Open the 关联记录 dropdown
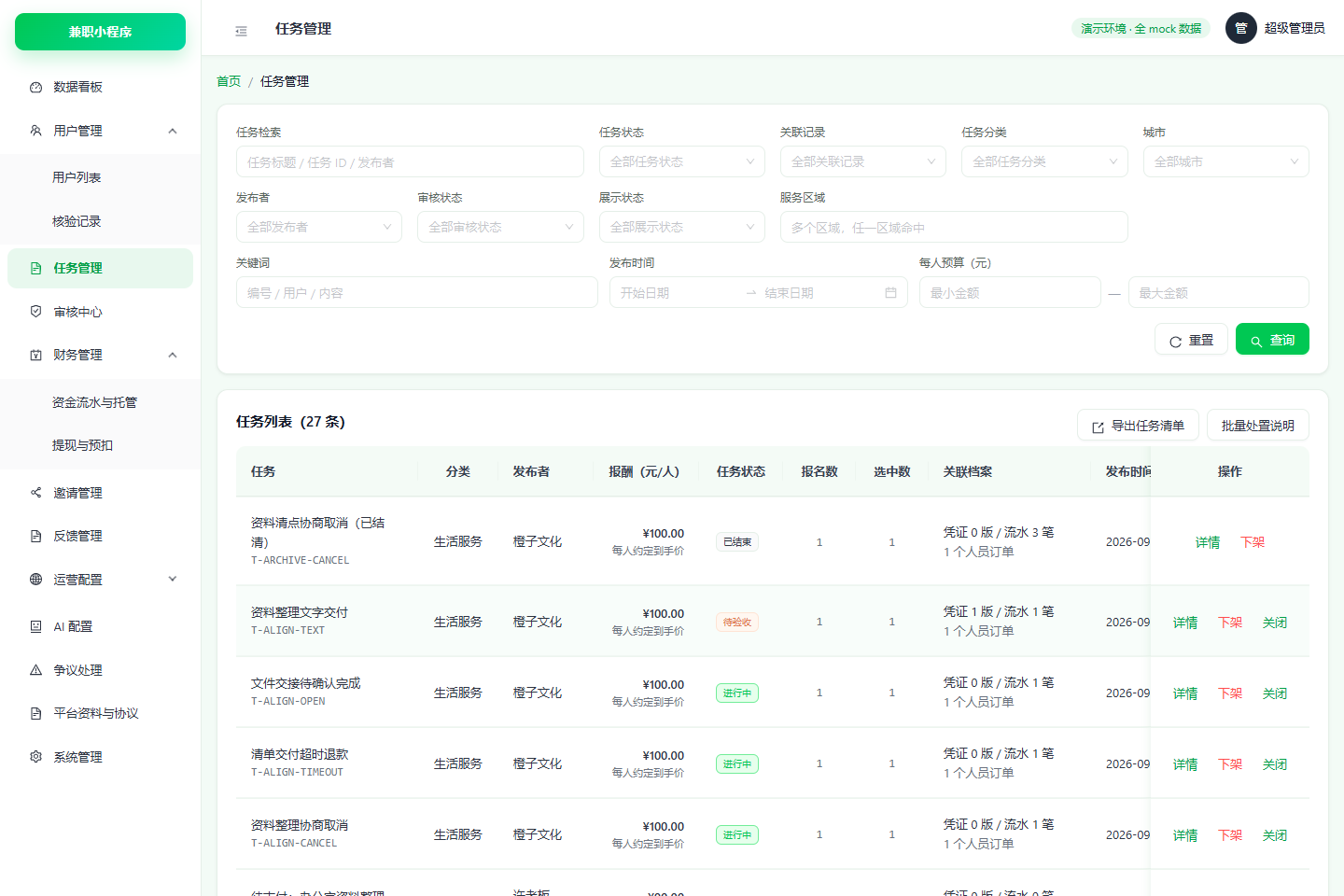The image size is (1344, 896). click(863, 161)
